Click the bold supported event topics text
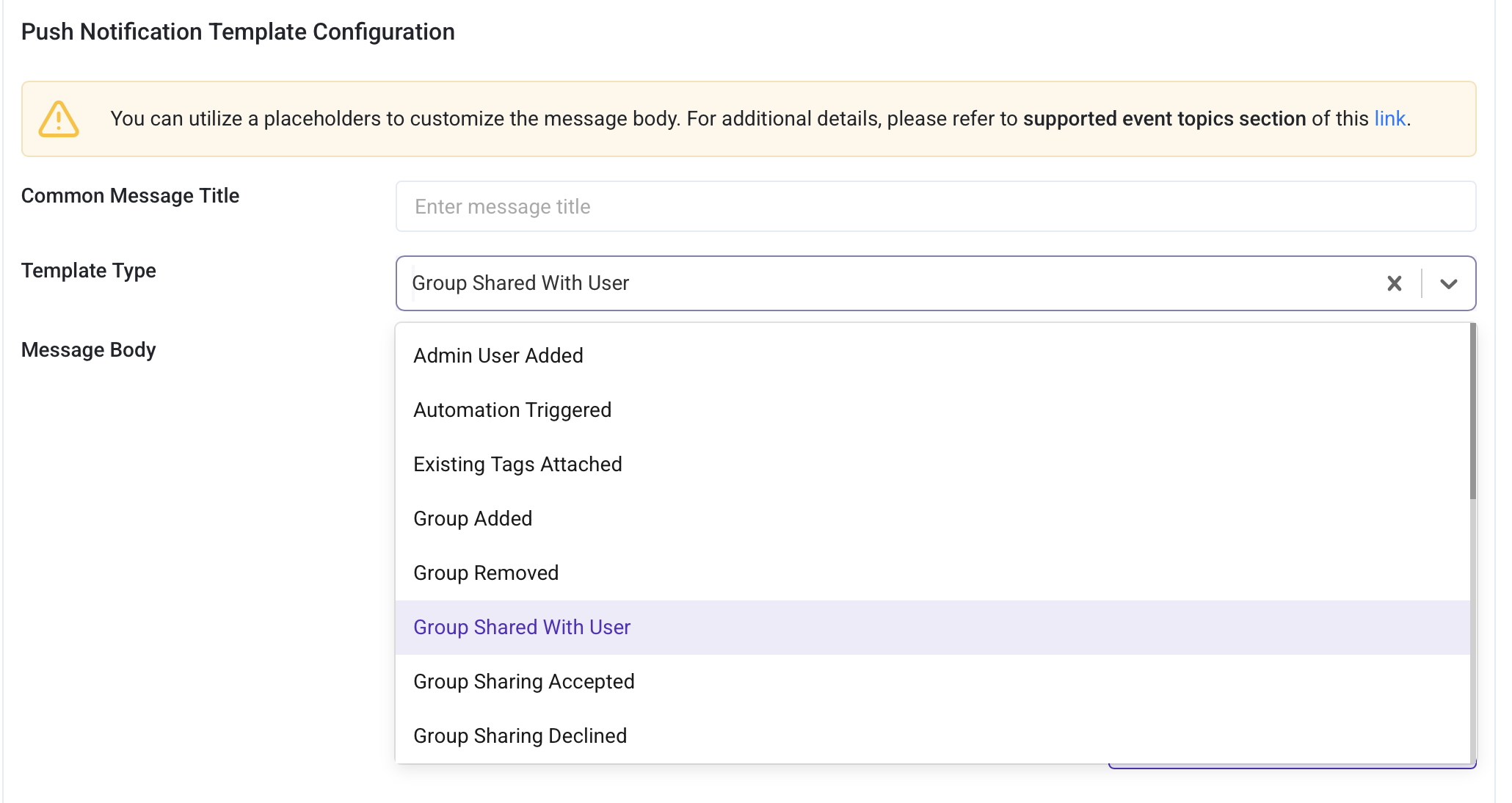Viewport: 1512px width, 803px height. (1164, 119)
